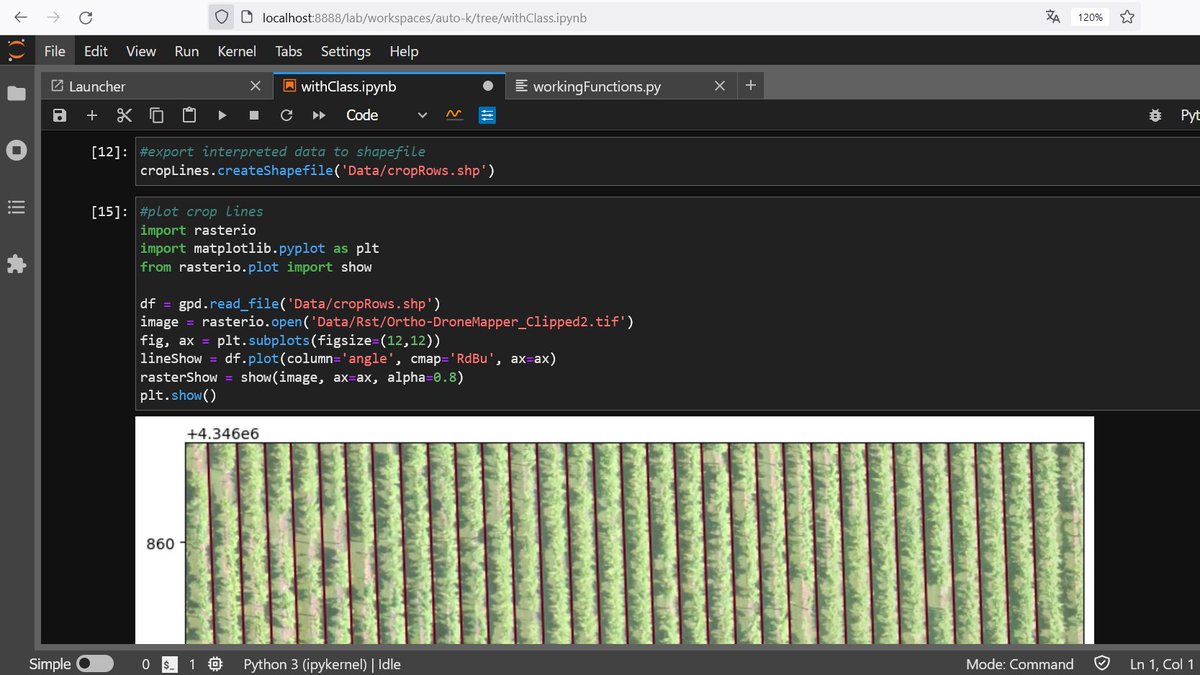This screenshot has width=1200, height=675.
Task: Open the Kernel menu
Action: click(x=237, y=51)
